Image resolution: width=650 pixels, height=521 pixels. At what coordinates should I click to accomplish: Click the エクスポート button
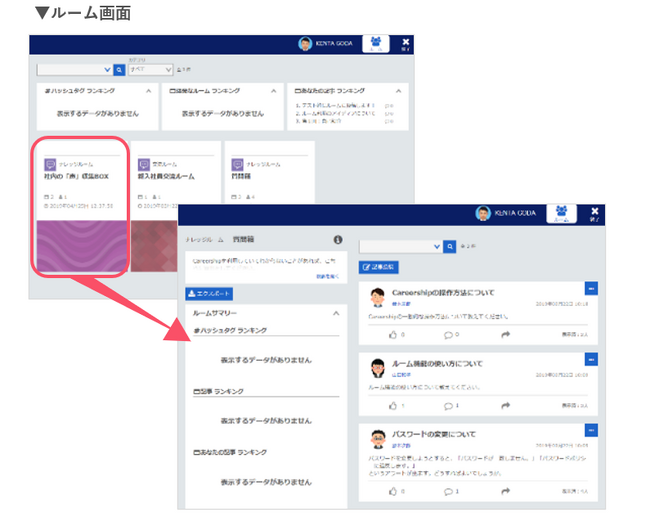[x=211, y=294]
